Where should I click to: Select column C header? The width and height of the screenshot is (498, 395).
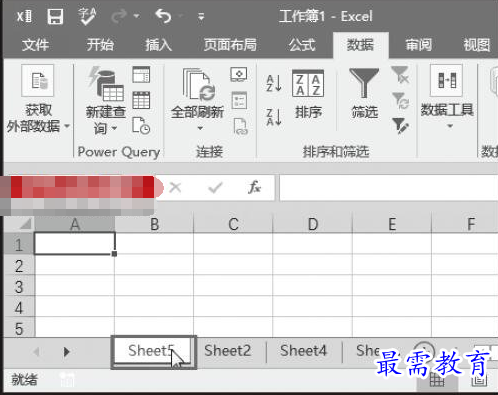pos(233,224)
